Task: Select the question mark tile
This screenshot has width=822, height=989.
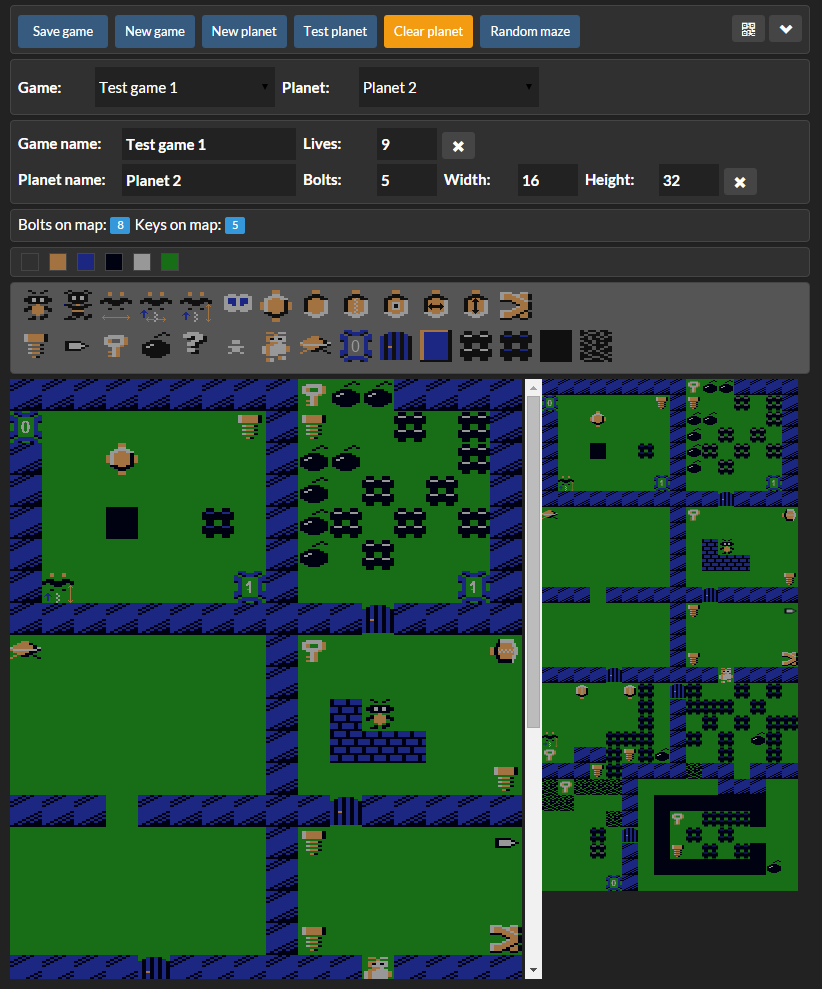Action: click(195, 344)
